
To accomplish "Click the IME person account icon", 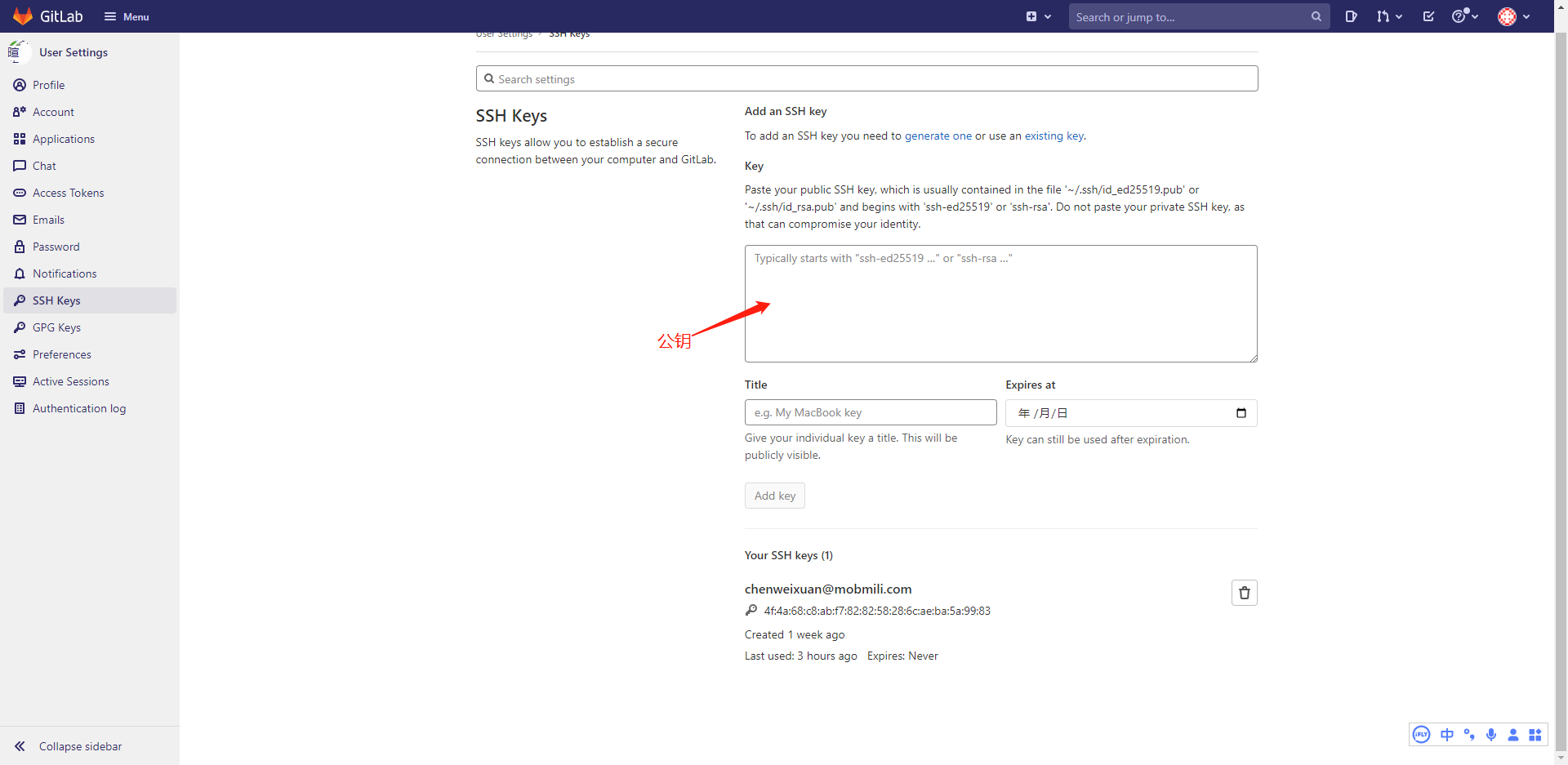I will (x=1513, y=735).
